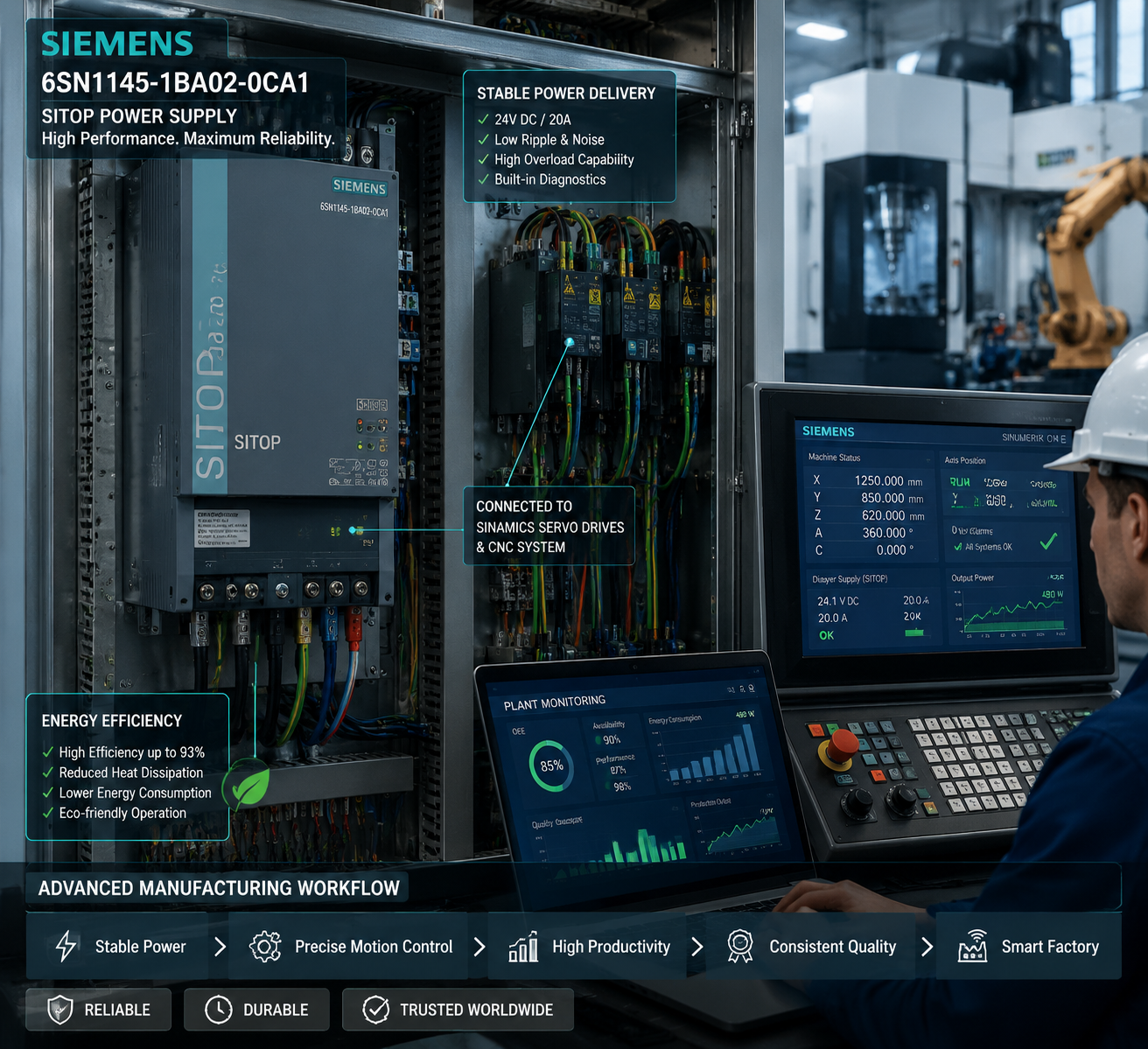Viewport: 1148px width, 1049px height.
Task: Click the PLANT MONITORING title on laptop
Action: pyautogui.click(x=555, y=703)
